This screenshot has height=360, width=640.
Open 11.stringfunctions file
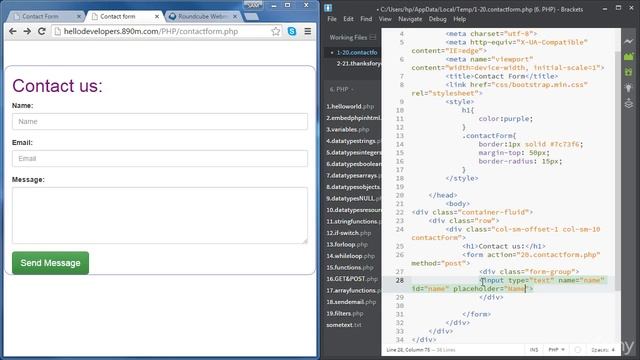pos(353,221)
